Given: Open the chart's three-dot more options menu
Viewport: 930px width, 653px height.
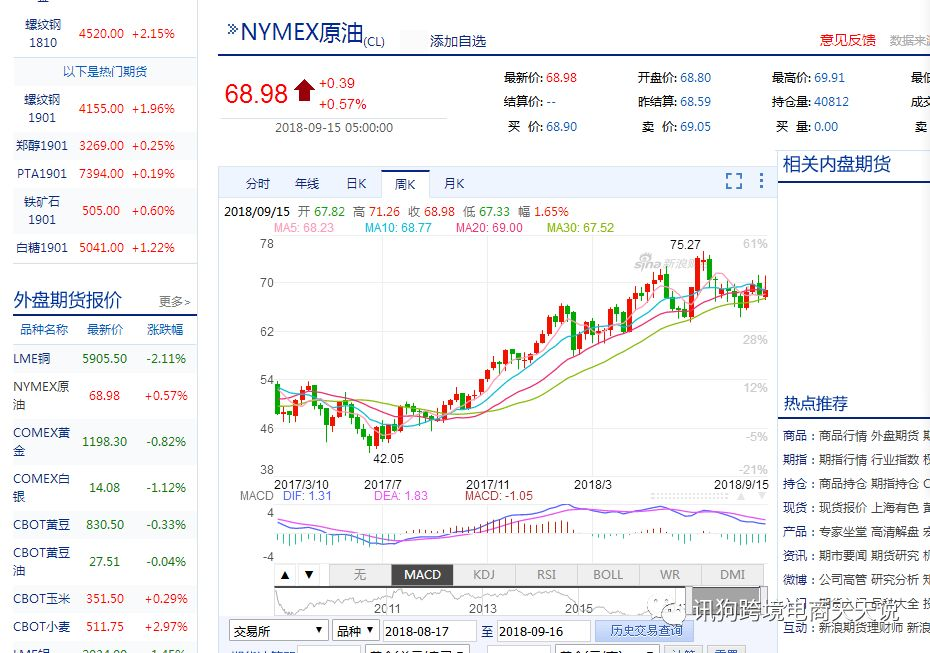Looking at the screenshot, I should click(x=761, y=181).
